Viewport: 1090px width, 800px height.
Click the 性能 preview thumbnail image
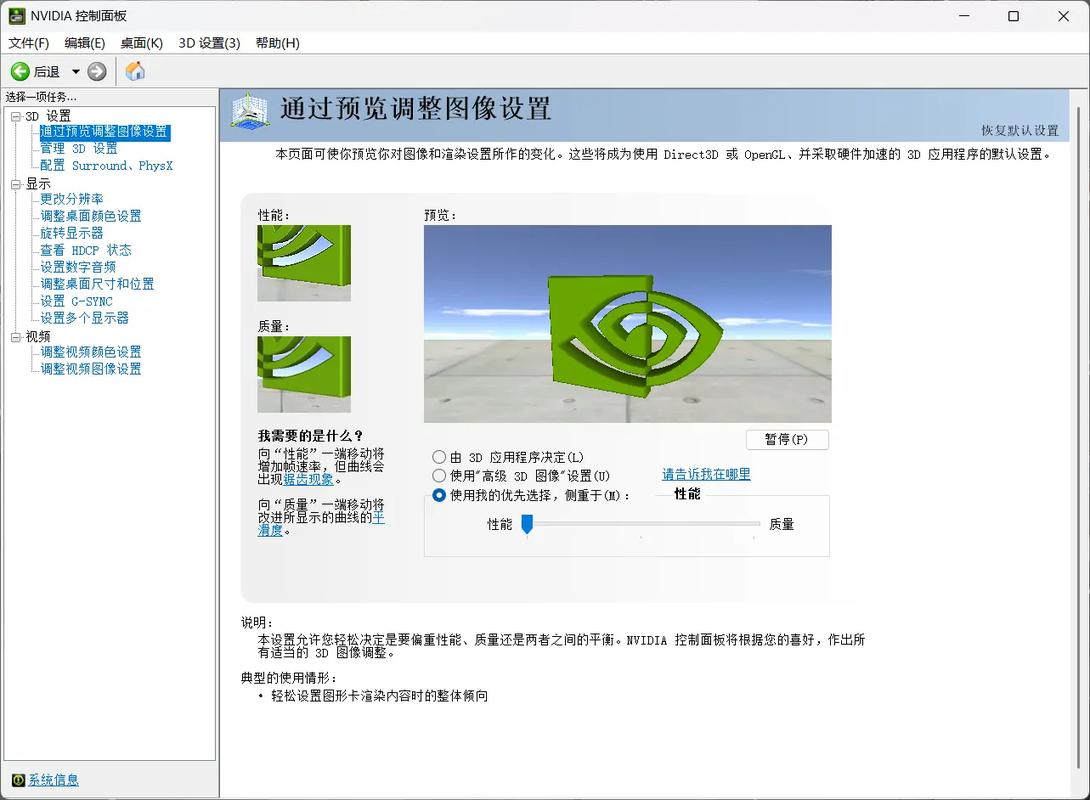(303, 263)
